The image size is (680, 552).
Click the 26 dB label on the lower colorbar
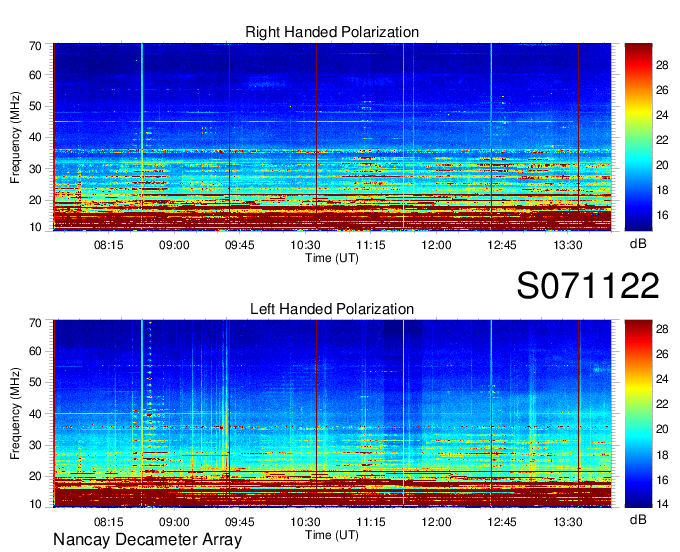[x=662, y=354]
